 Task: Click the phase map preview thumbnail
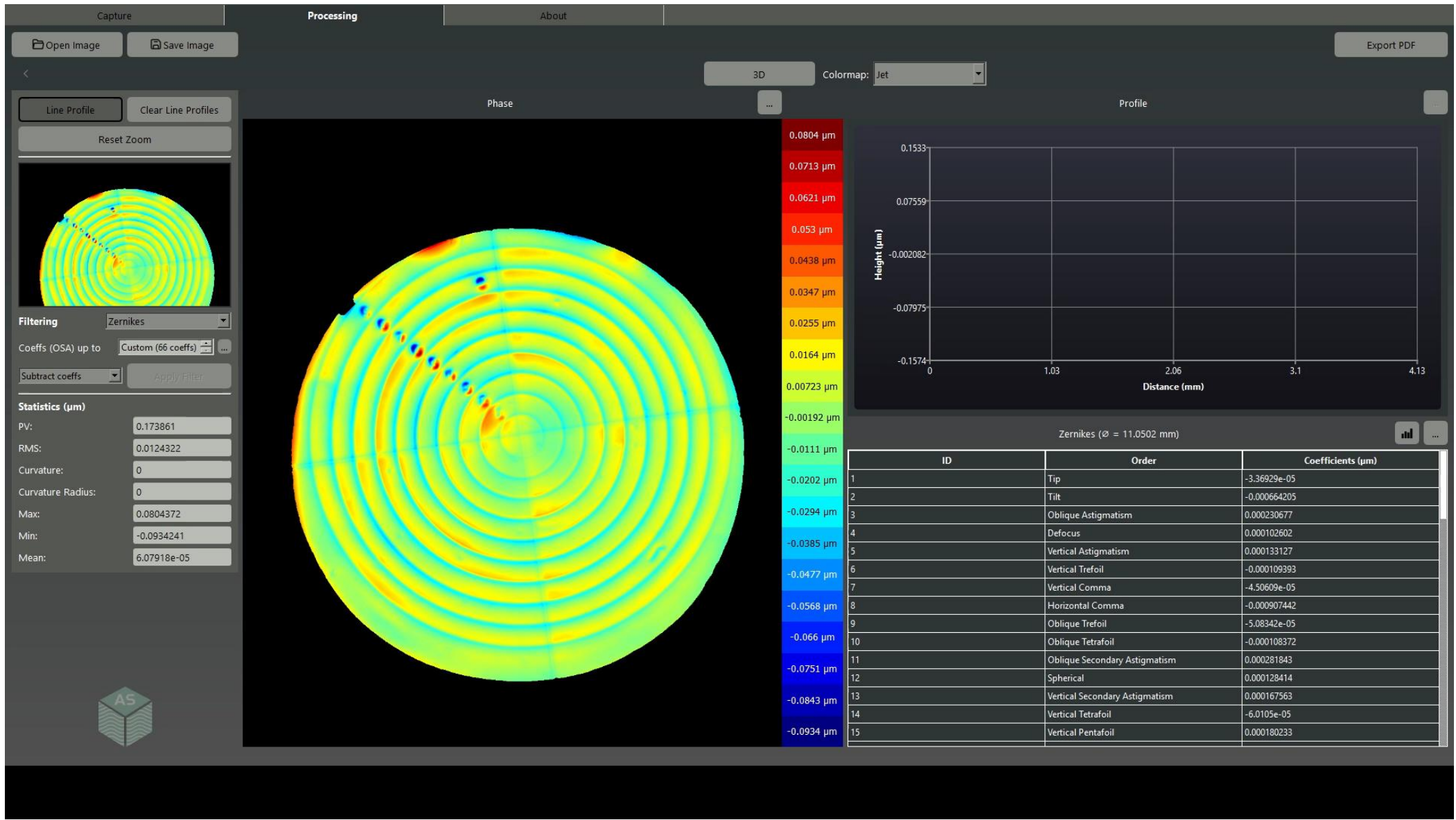[x=125, y=234]
